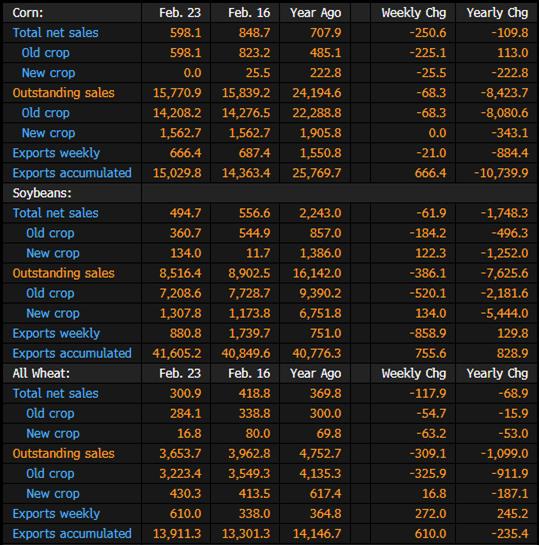The width and height of the screenshot is (540, 546).
Task: Click the Yearly Chg header at top
Action: tap(497, 13)
